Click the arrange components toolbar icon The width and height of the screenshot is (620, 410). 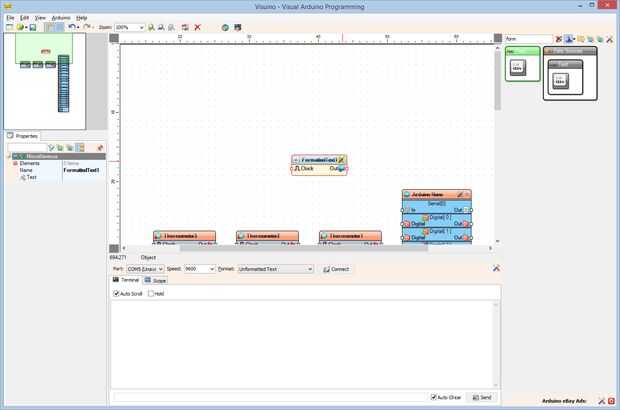(185, 27)
